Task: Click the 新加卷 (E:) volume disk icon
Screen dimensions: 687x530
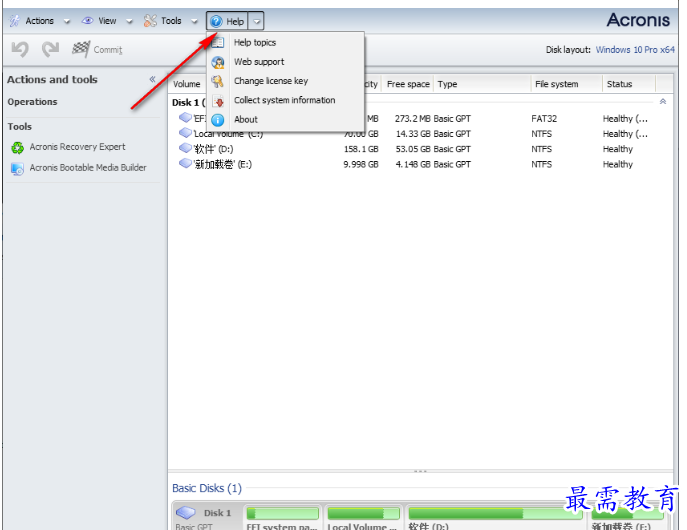Action: point(185,163)
